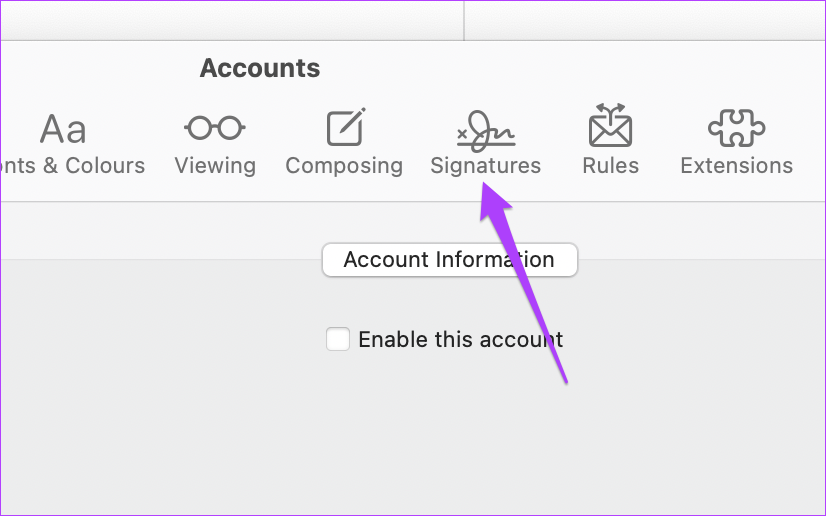Viewport: 826px width, 516px height.
Task: Tick the Enable this account checkbox
Action: click(x=338, y=339)
